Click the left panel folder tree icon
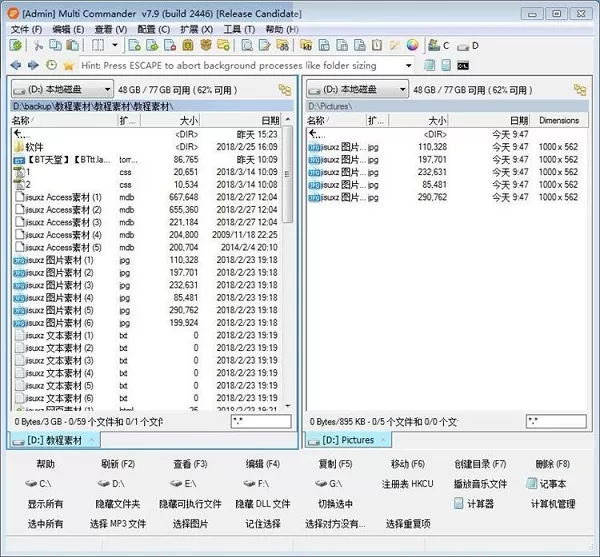This screenshot has width=600, height=557. 285,90
